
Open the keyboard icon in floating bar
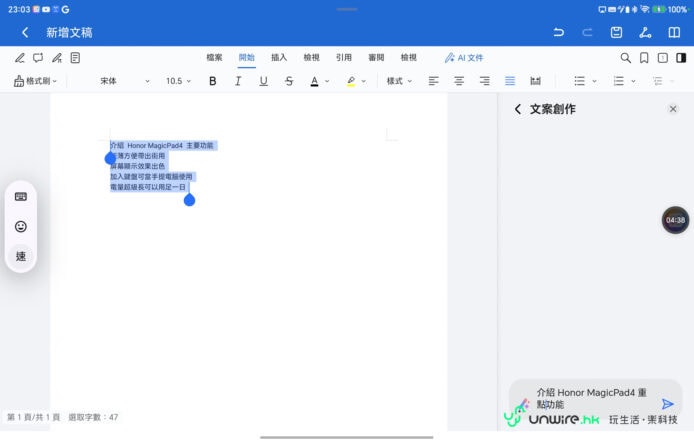click(x=21, y=197)
